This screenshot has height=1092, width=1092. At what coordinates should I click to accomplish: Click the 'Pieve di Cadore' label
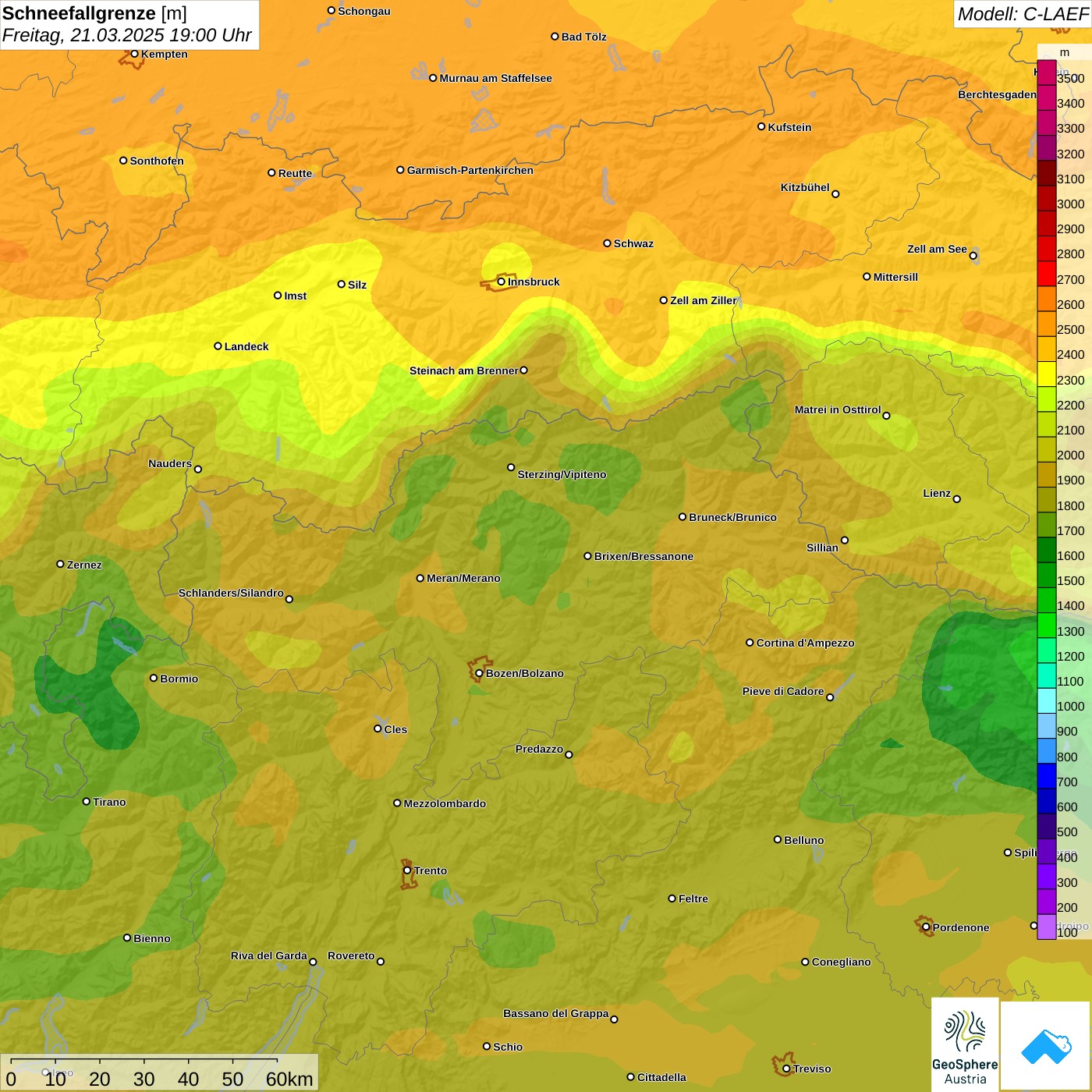pos(783,691)
